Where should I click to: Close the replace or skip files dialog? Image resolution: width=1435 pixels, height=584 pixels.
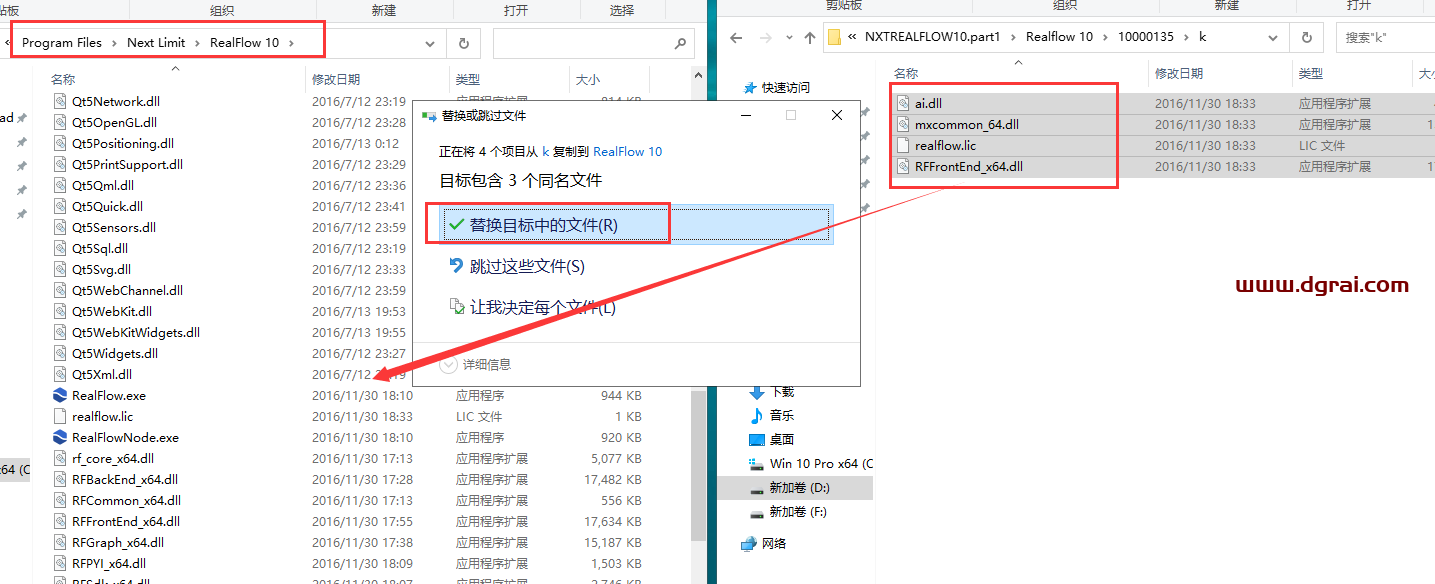coord(837,115)
